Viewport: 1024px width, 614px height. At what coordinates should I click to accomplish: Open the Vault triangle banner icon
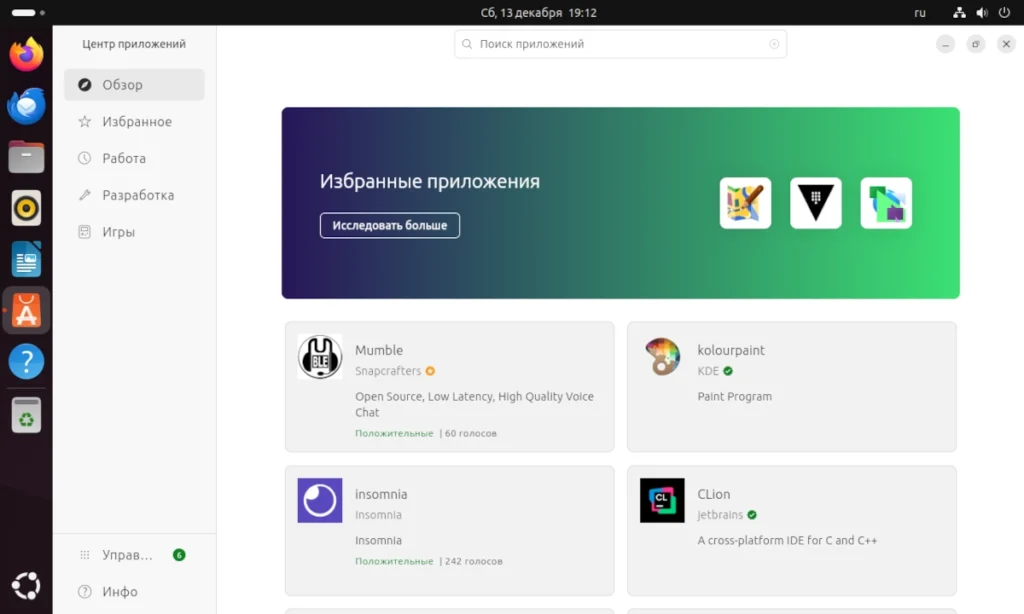(x=816, y=203)
